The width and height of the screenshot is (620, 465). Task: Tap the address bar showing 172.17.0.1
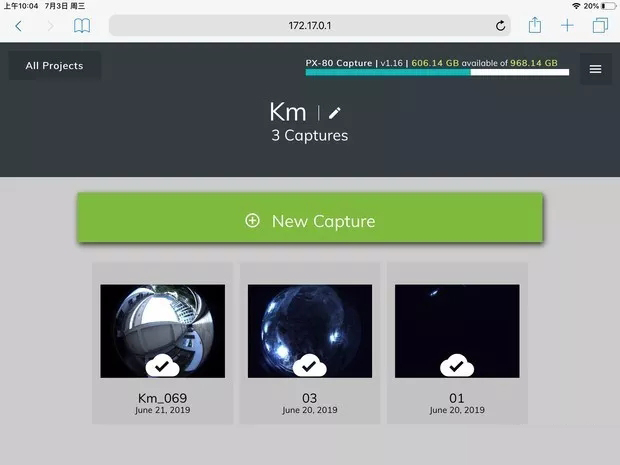point(310,25)
